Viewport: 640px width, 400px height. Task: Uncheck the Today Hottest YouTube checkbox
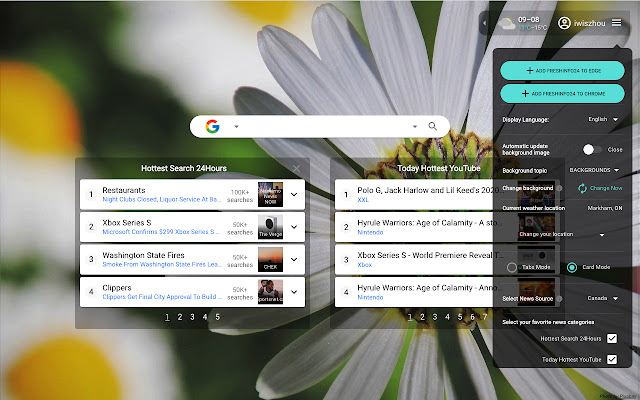(x=612, y=359)
